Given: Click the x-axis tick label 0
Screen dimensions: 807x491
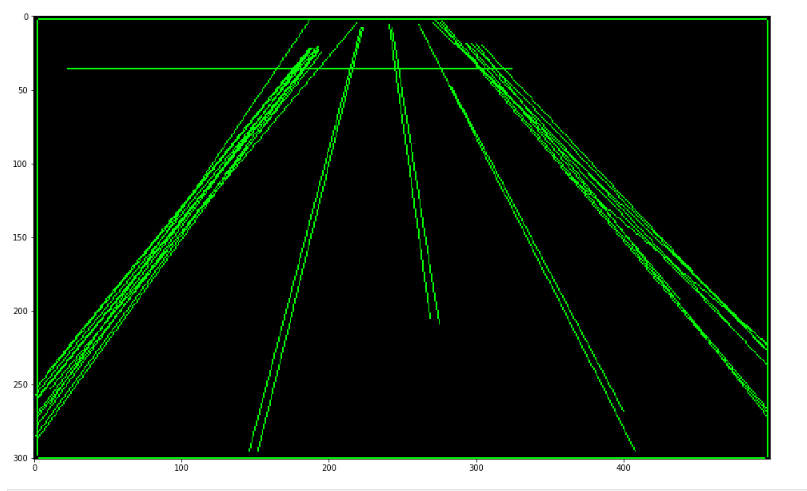Looking at the screenshot, I should coord(35,468).
